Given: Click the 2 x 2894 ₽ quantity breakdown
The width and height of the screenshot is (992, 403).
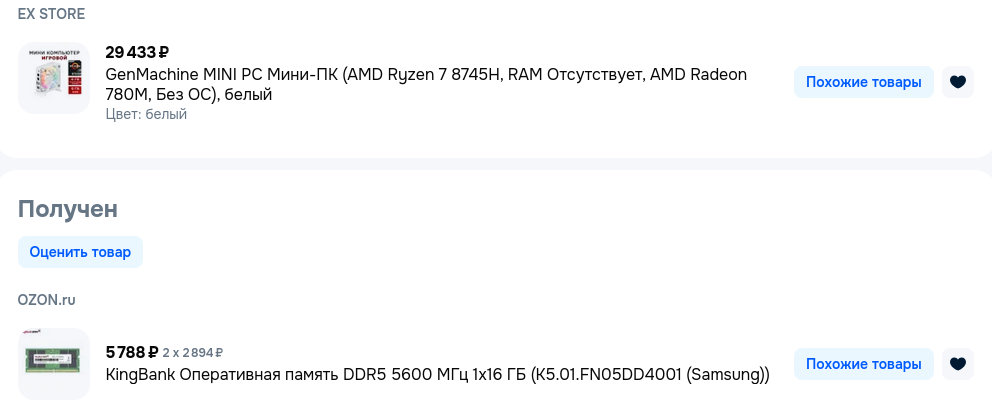Looking at the screenshot, I should [x=192, y=352].
